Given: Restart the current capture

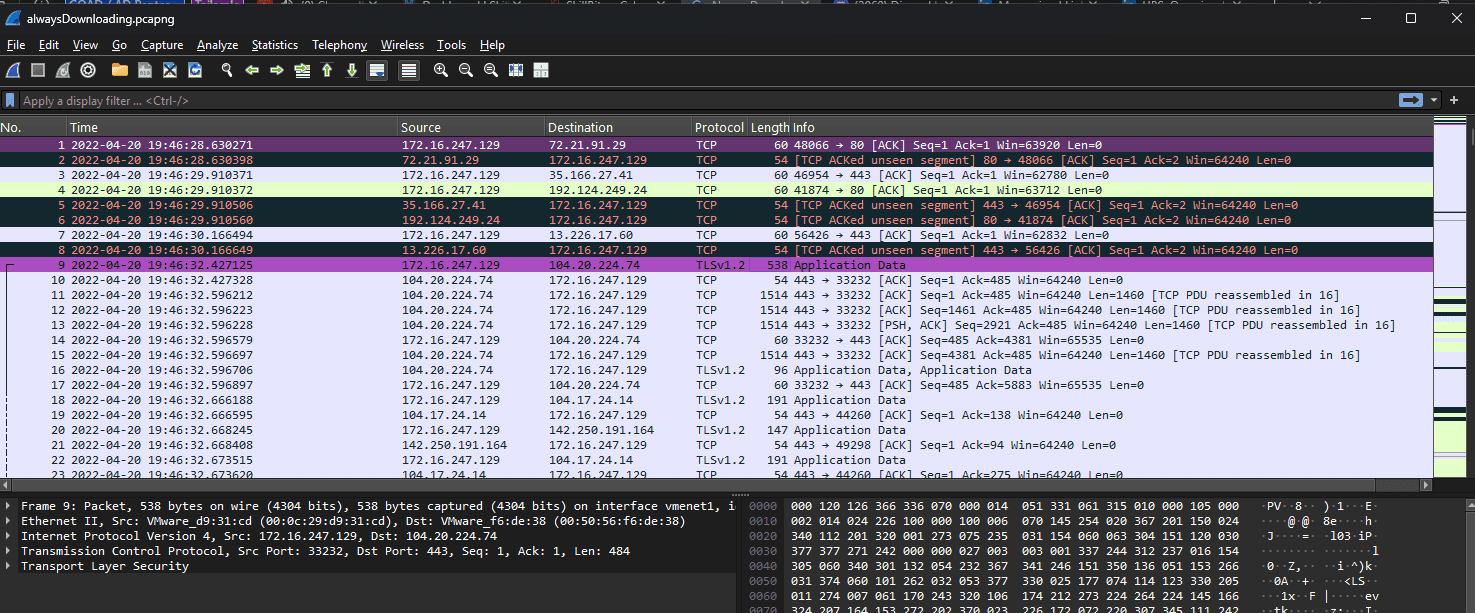Looking at the screenshot, I should coord(63,70).
